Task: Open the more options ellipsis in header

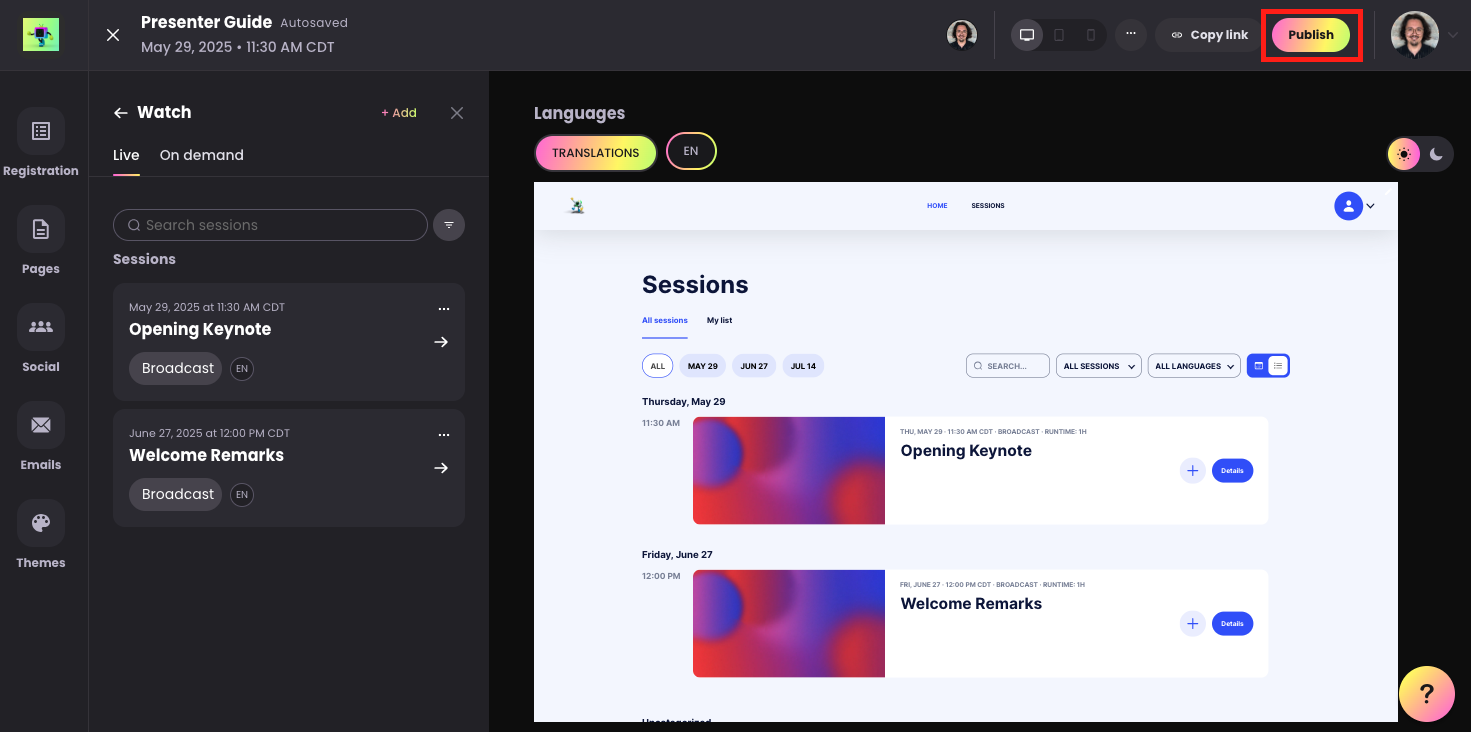Action: 1131,34
